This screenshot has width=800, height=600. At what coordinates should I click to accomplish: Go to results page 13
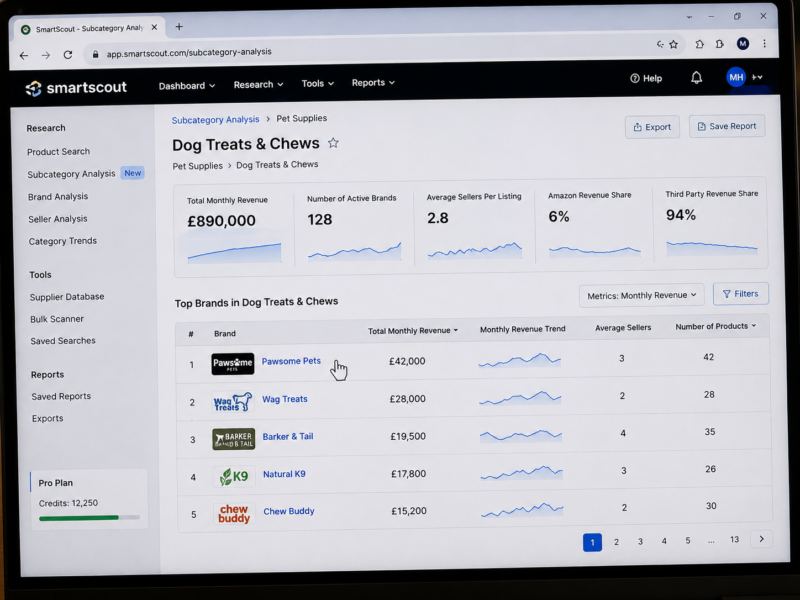pos(734,539)
